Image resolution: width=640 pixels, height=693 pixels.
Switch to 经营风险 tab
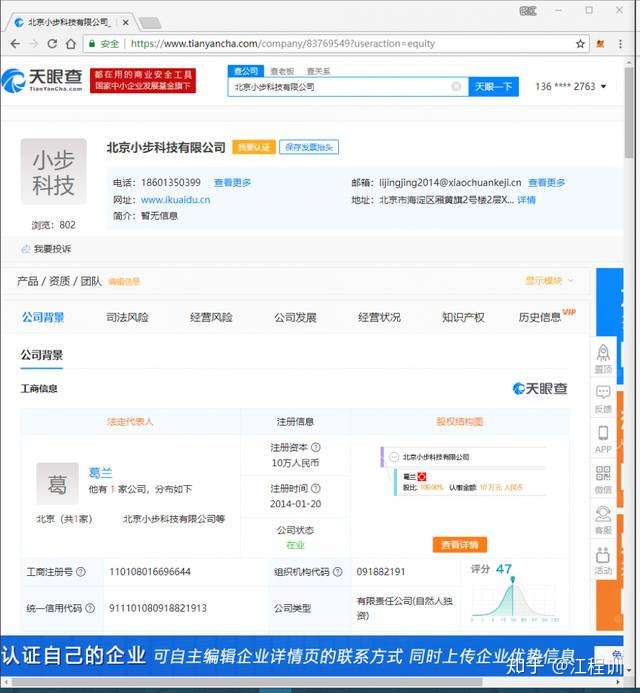point(211,317)
